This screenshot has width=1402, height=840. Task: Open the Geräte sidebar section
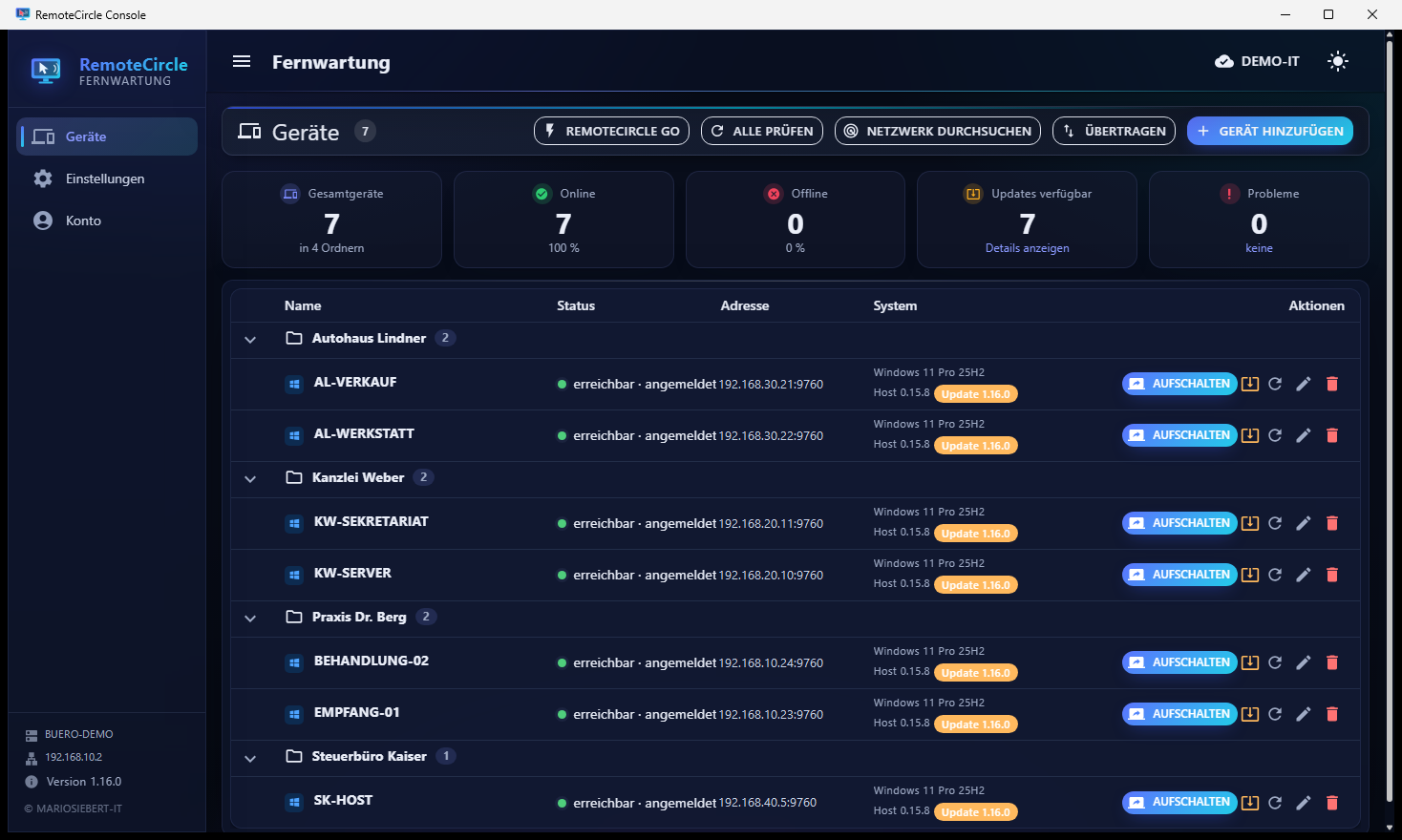pyautogui.click(x=108, y=136)
